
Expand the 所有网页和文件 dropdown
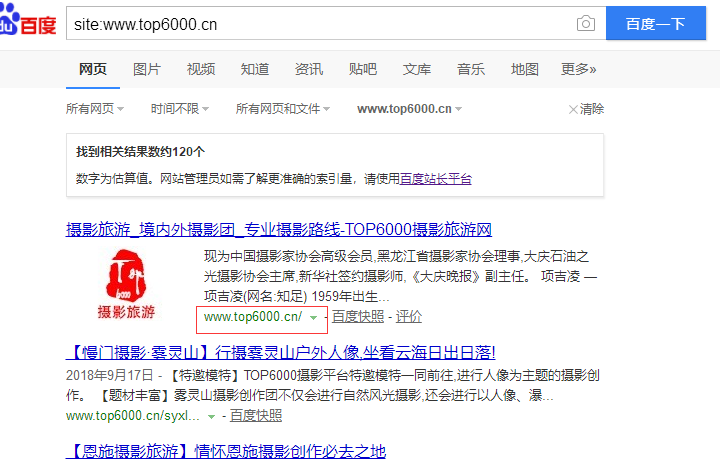284,108
